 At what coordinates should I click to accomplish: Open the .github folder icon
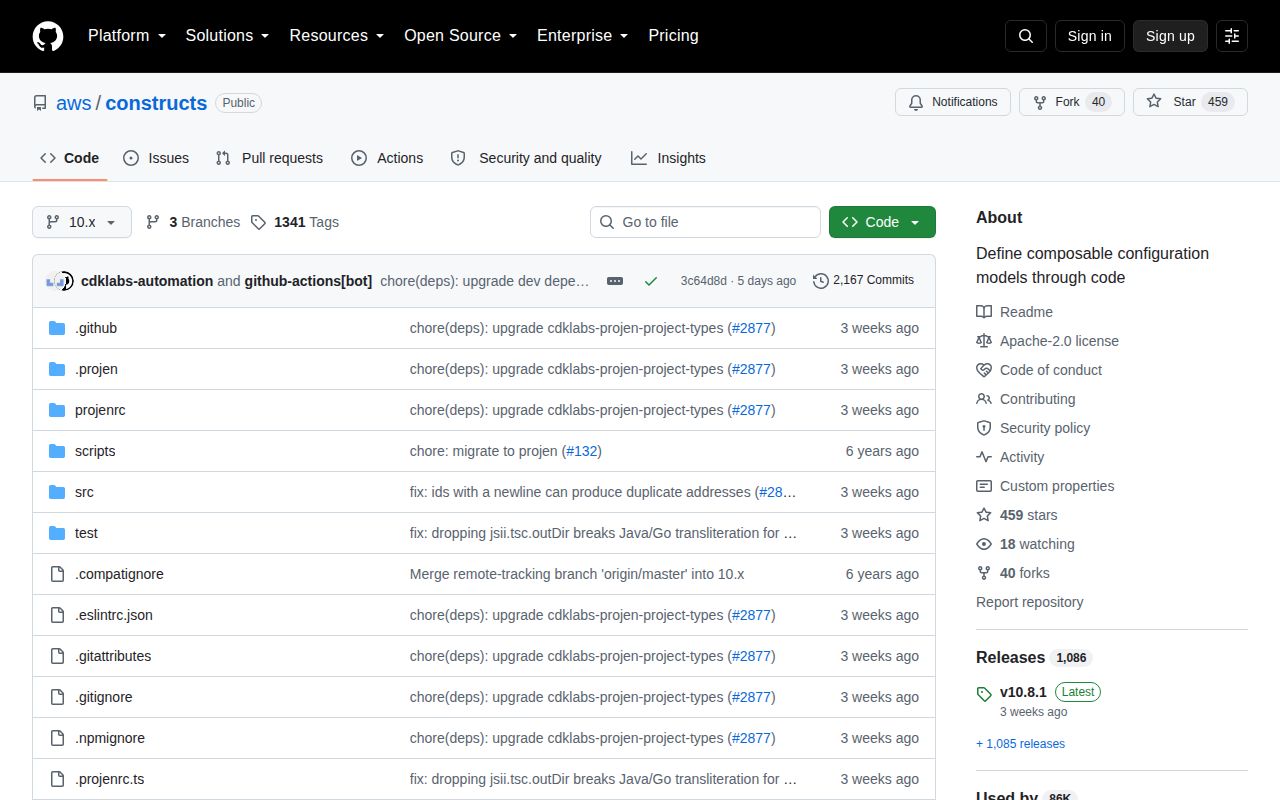coord(57,328)
